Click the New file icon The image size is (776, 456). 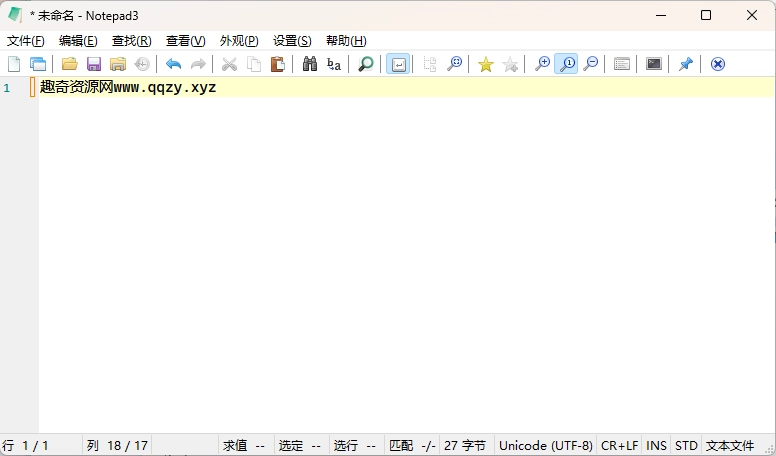pos(14,64)
